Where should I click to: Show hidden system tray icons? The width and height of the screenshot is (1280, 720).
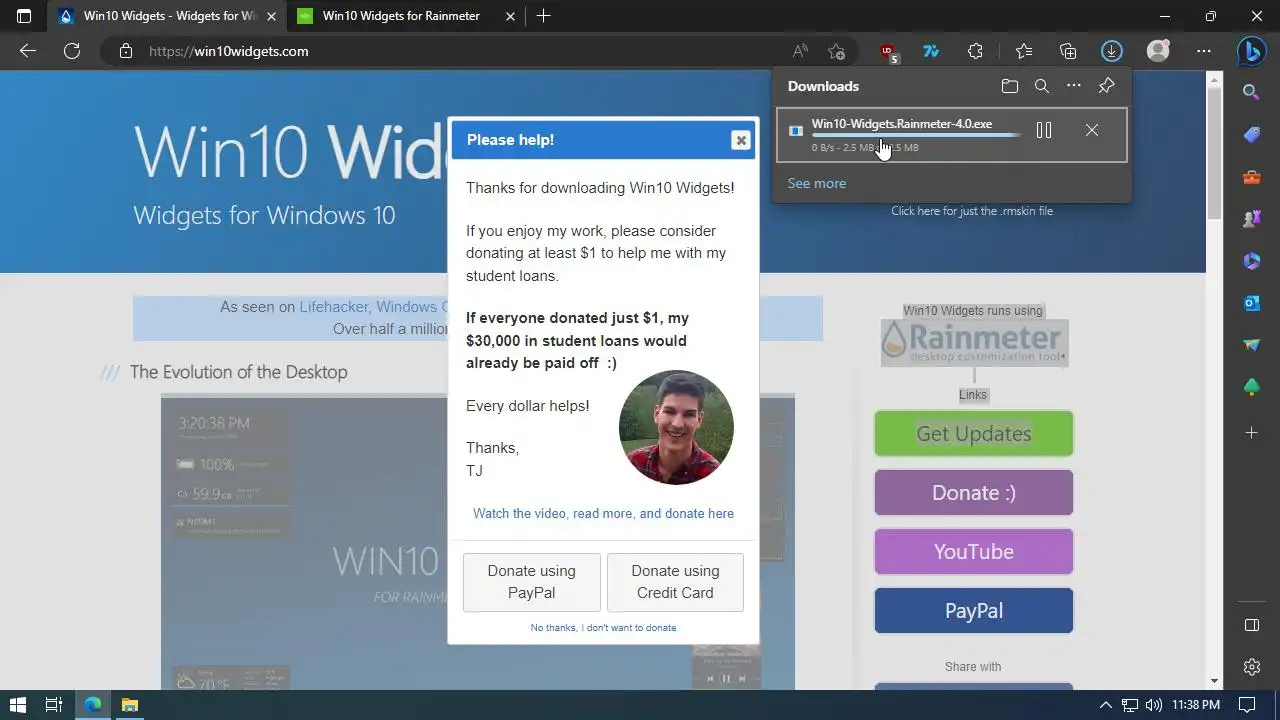(x=1105, y=705)
